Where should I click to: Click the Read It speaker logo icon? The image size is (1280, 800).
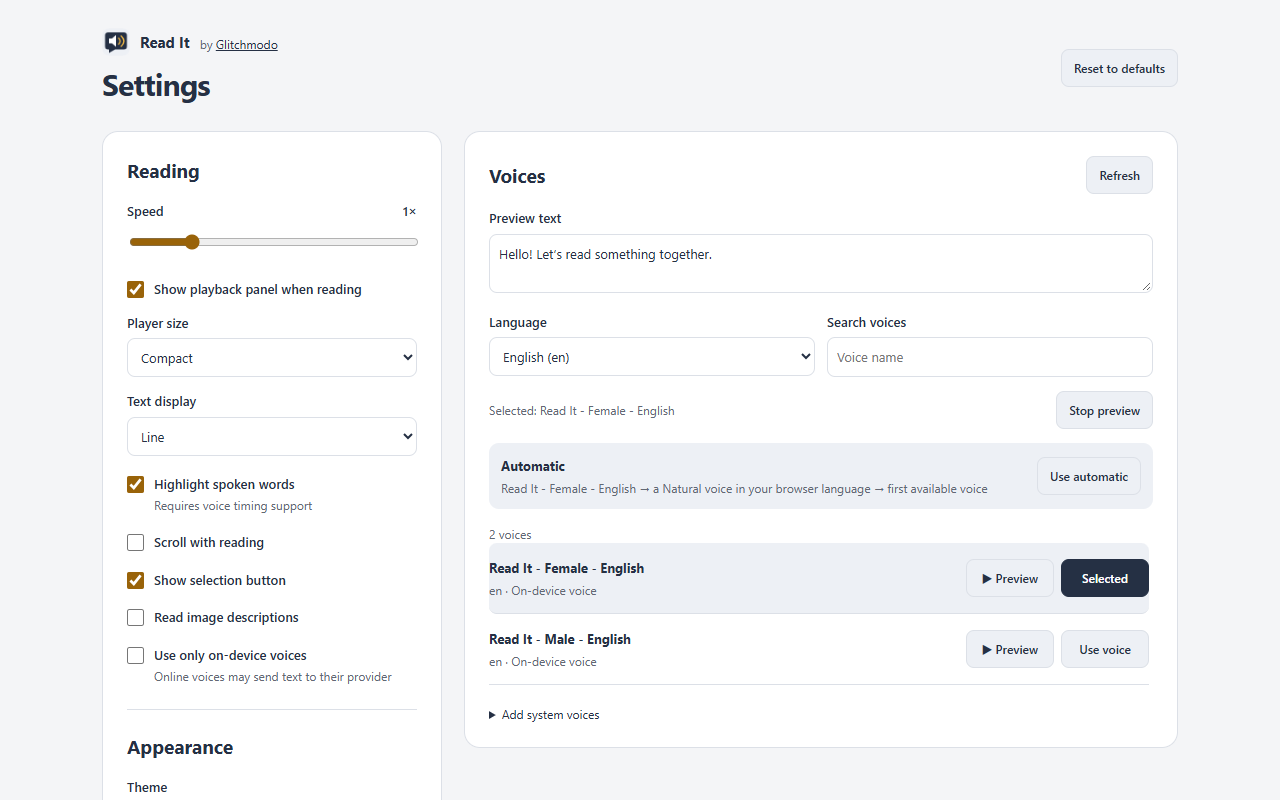[x=116, y=42]
